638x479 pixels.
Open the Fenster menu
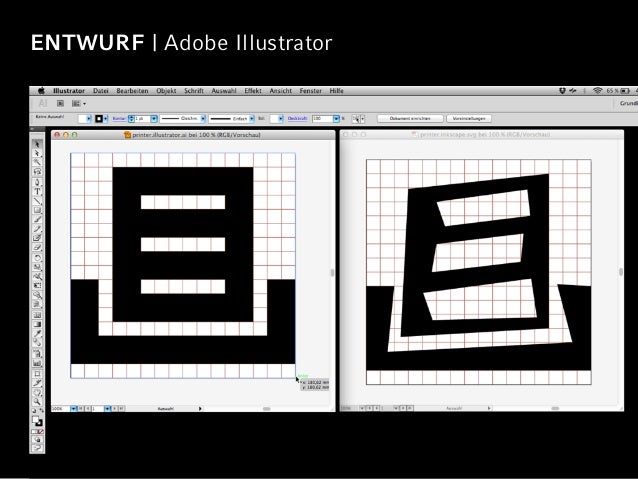[310, 91]
